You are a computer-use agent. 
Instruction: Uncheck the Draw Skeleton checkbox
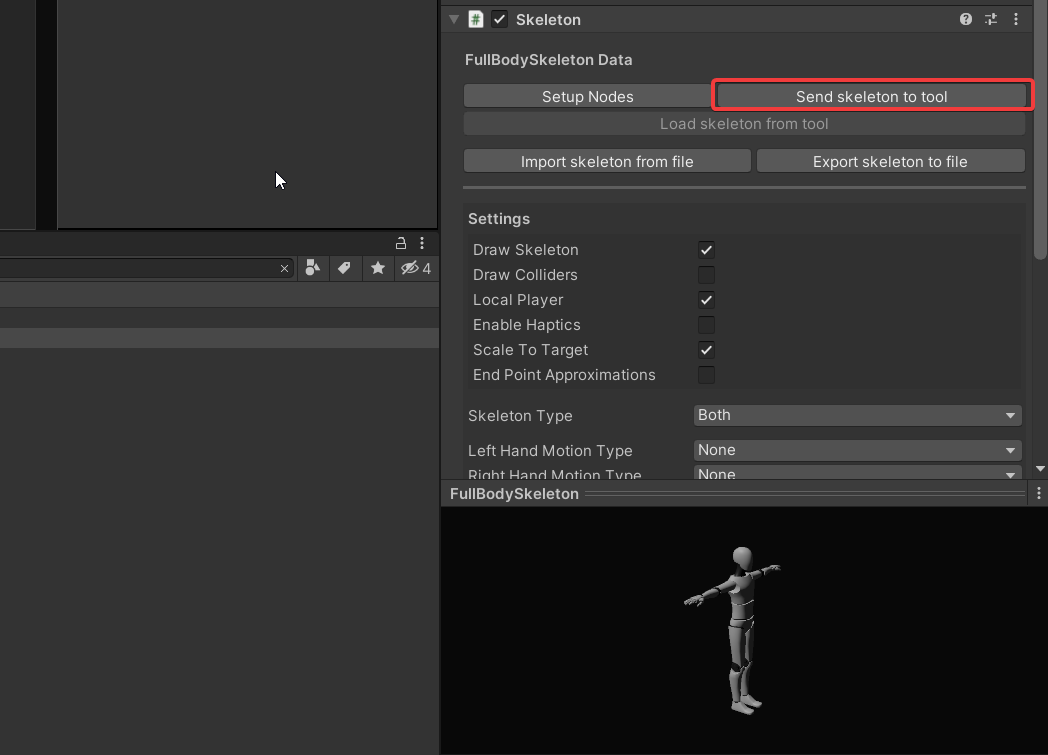click(706, 250)
